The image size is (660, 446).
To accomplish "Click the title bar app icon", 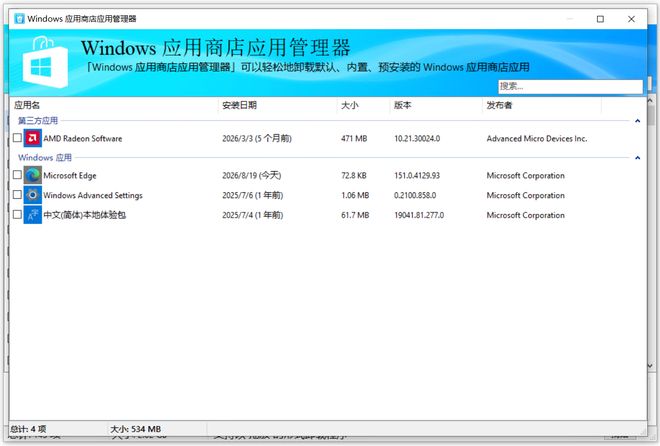I will pos(19,19).
